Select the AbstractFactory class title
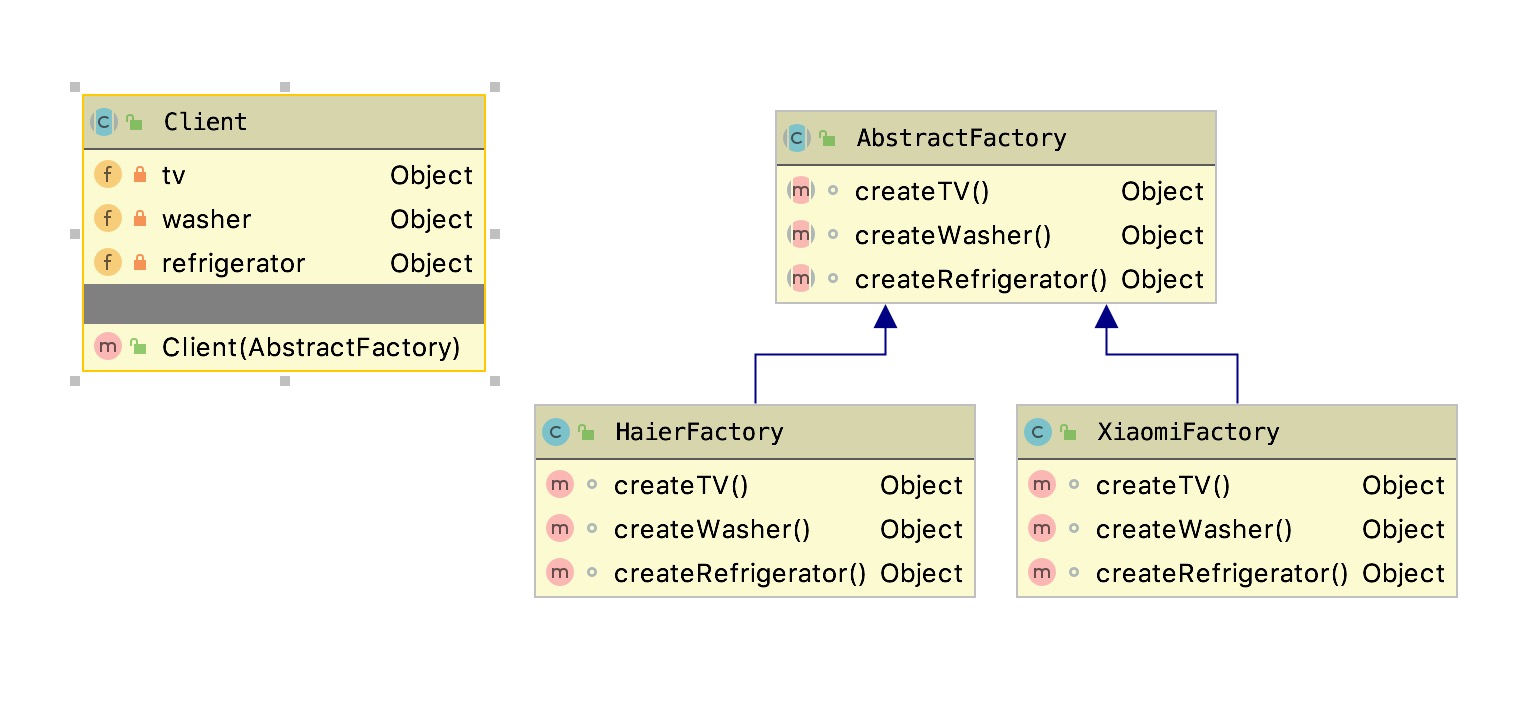Image resolution: width=1540 pixels, height=706 pixels. click(x=961, y=138)
